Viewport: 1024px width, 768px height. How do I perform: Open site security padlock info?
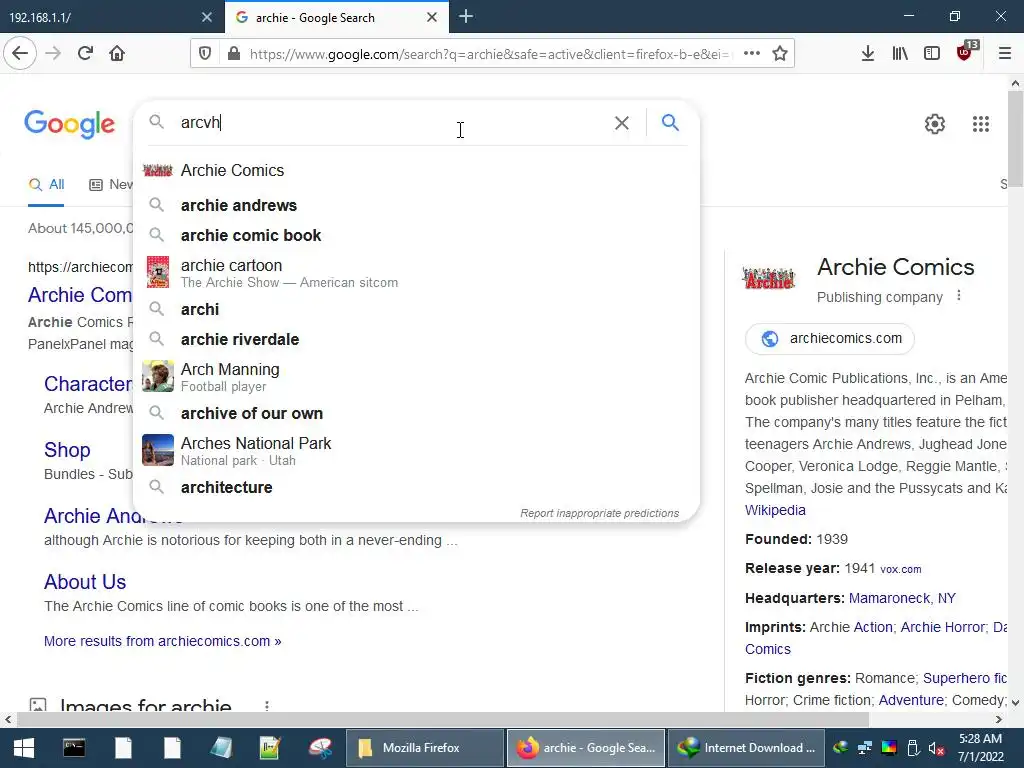[233, 54]
